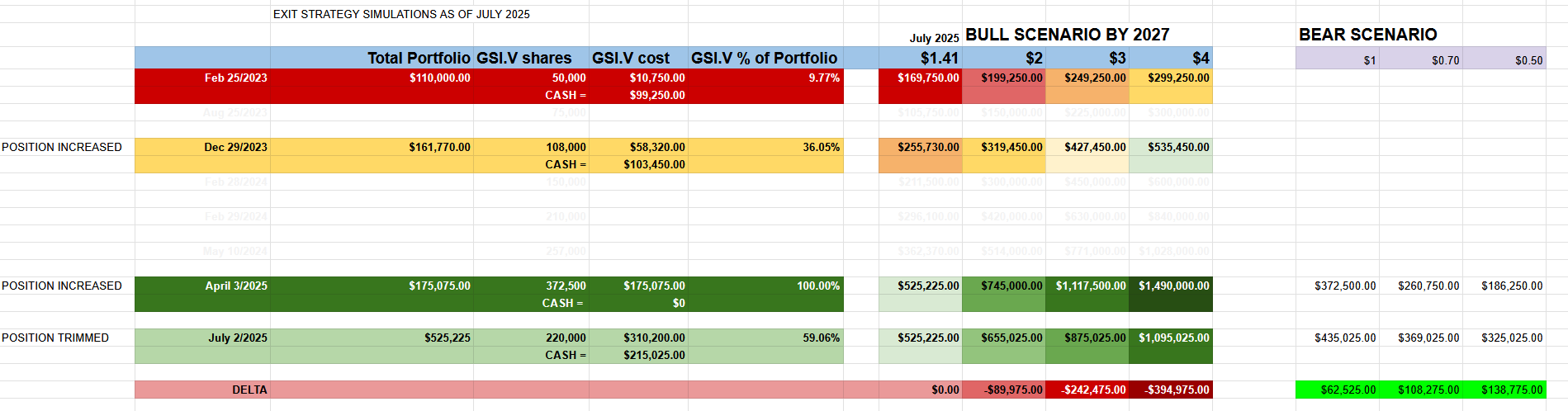Click the 50,000 shares cell

(531, 78)
